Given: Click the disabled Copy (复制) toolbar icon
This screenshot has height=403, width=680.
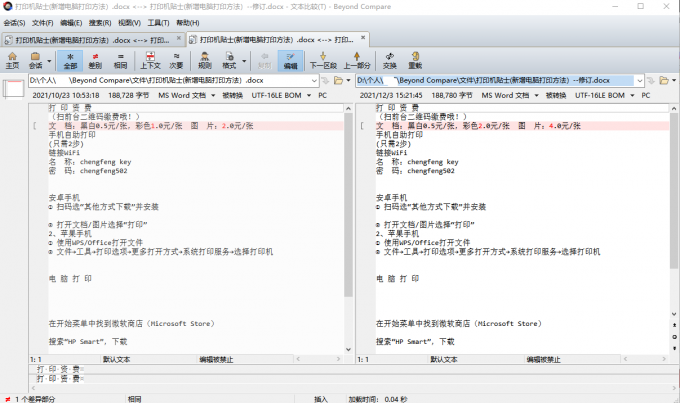Looking at the screenshot, I should point(265,60).
